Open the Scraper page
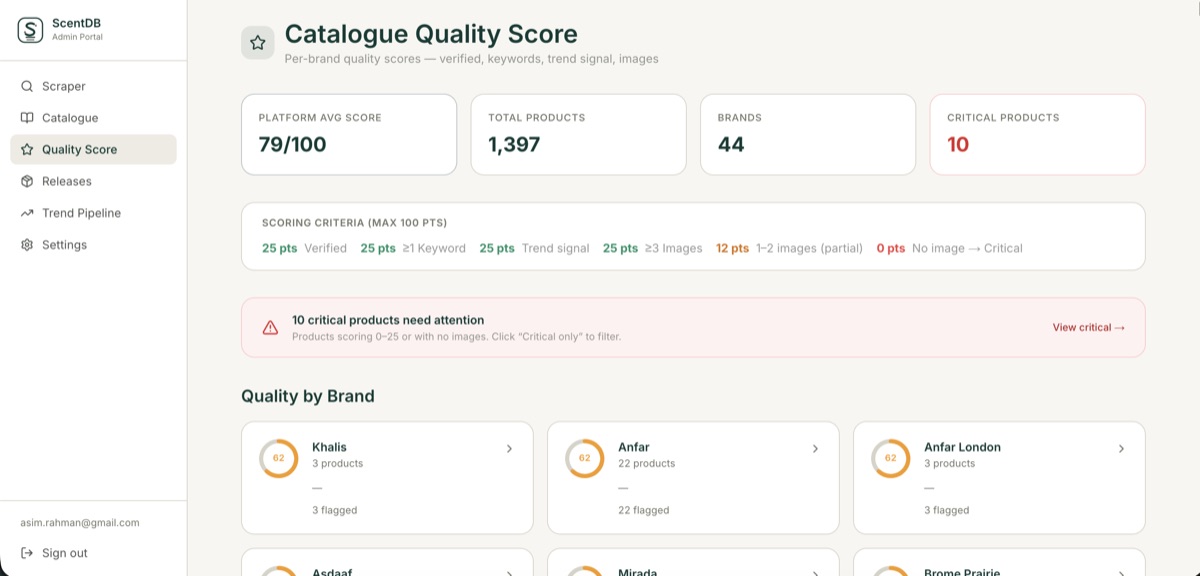 click(93, 86)
